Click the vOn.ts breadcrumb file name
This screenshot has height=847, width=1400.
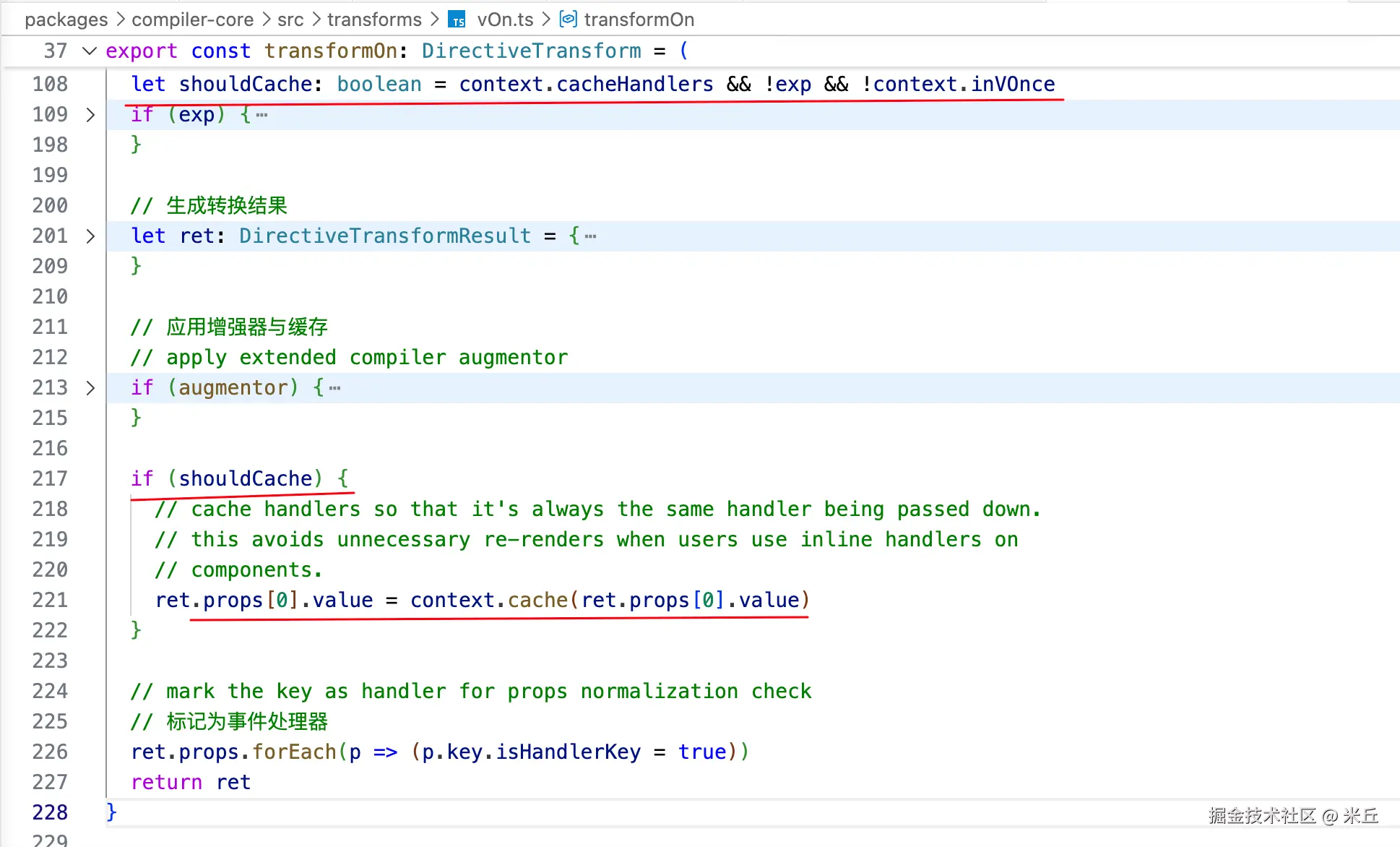[505, 20]
